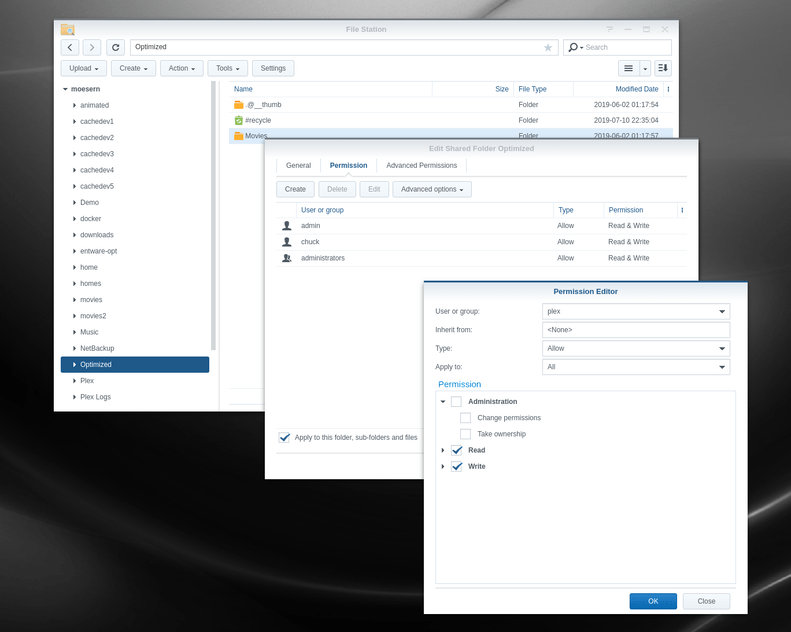Click the Inherit from field
Screen dimensions: 791x632
pos(636,330)
